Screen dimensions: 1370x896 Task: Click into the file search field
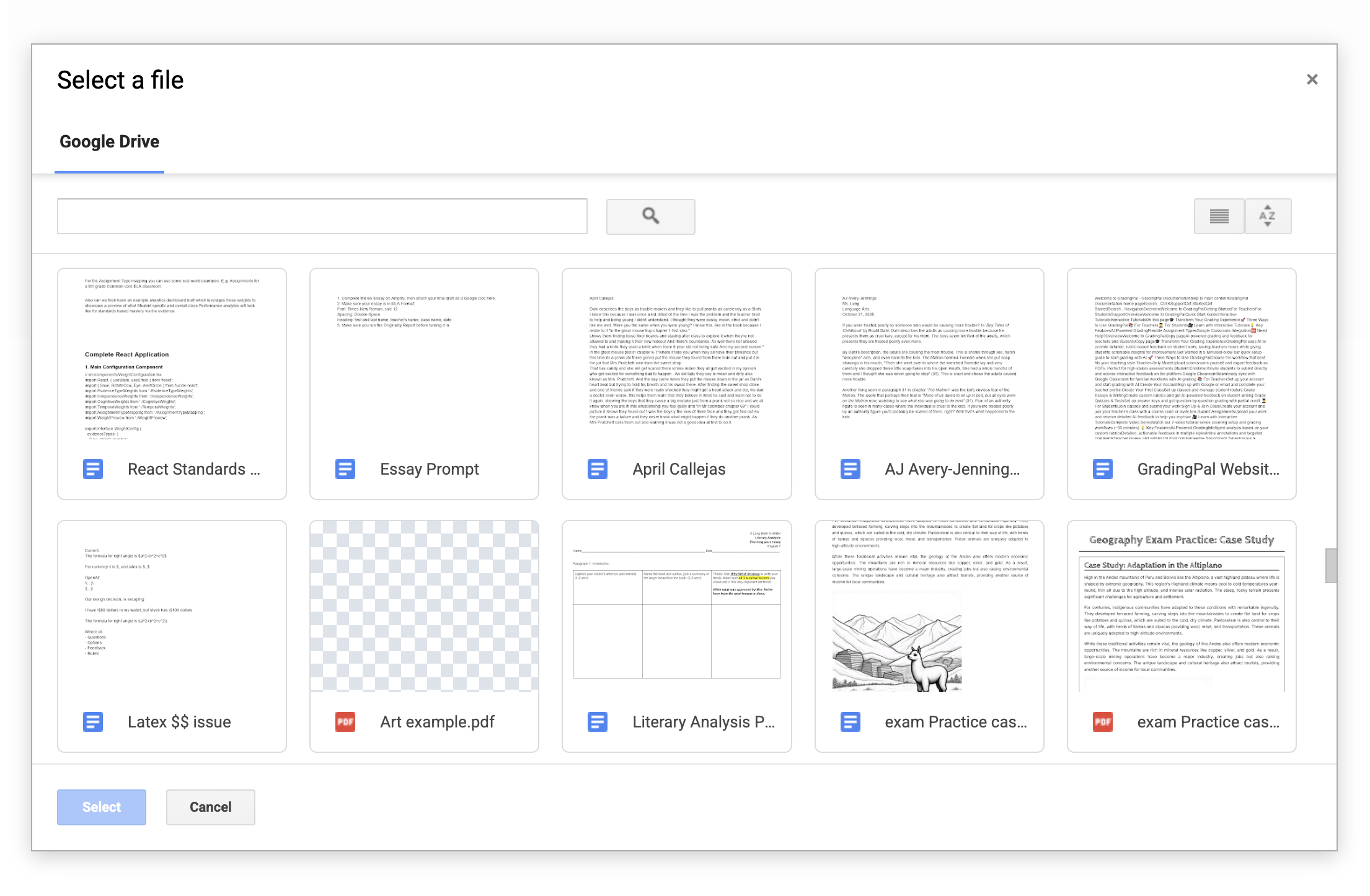coord(322,216)
